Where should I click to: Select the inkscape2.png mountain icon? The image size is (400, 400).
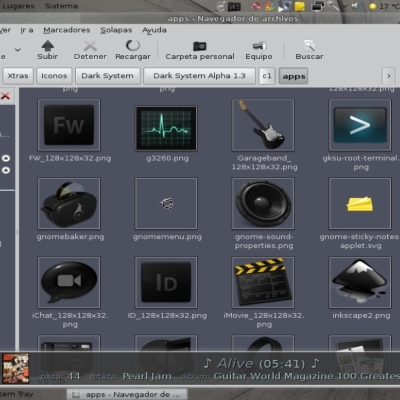(x=360, y=282)
